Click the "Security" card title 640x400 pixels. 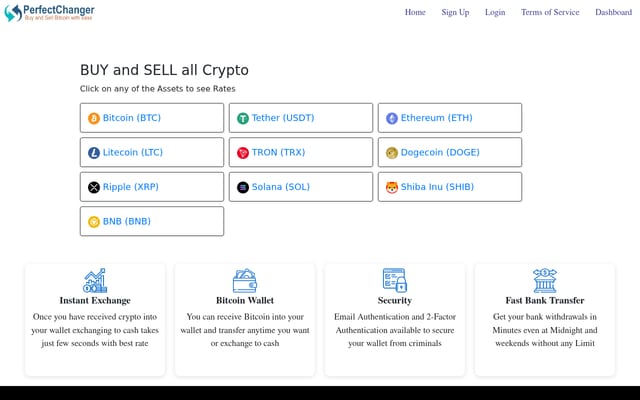click(x=395, y=301)
